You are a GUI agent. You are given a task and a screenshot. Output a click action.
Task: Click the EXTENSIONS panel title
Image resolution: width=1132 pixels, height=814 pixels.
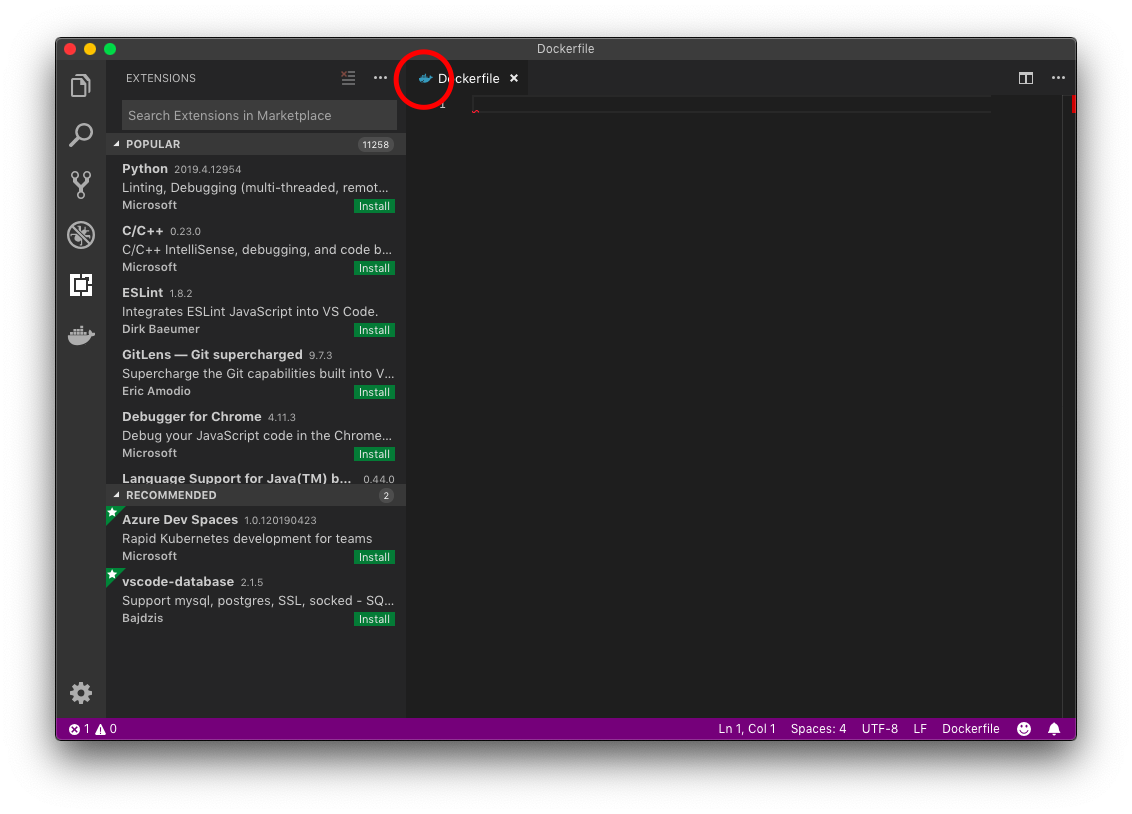pos(160,78)
